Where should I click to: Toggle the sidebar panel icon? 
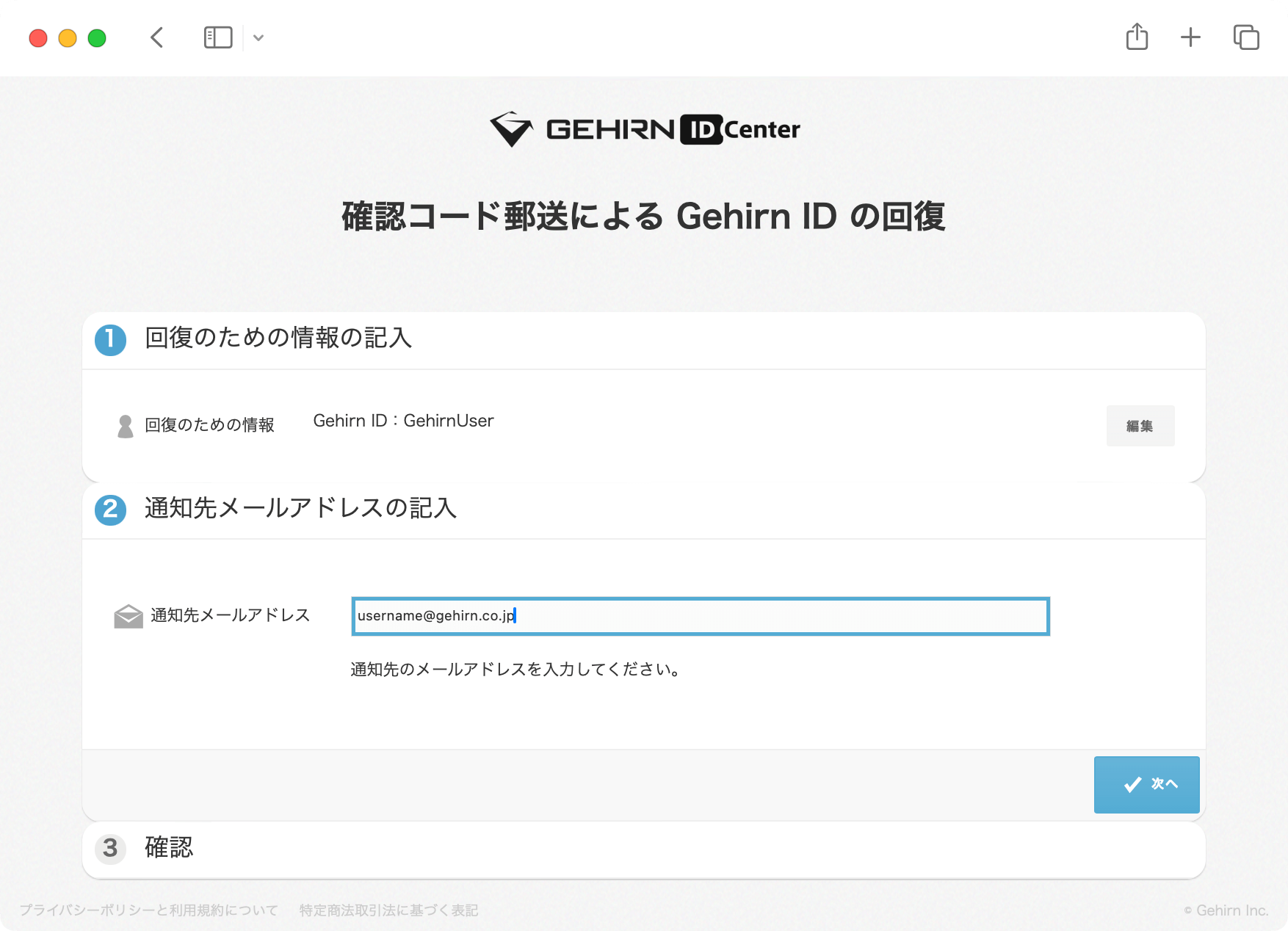218,37
